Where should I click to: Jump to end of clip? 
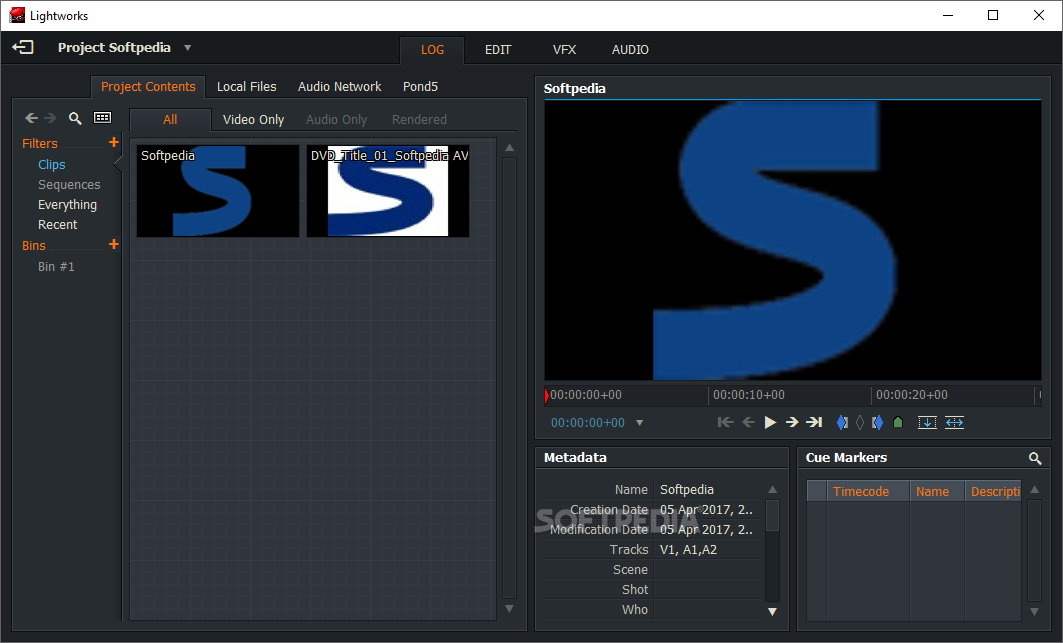[x=814, y=422]
